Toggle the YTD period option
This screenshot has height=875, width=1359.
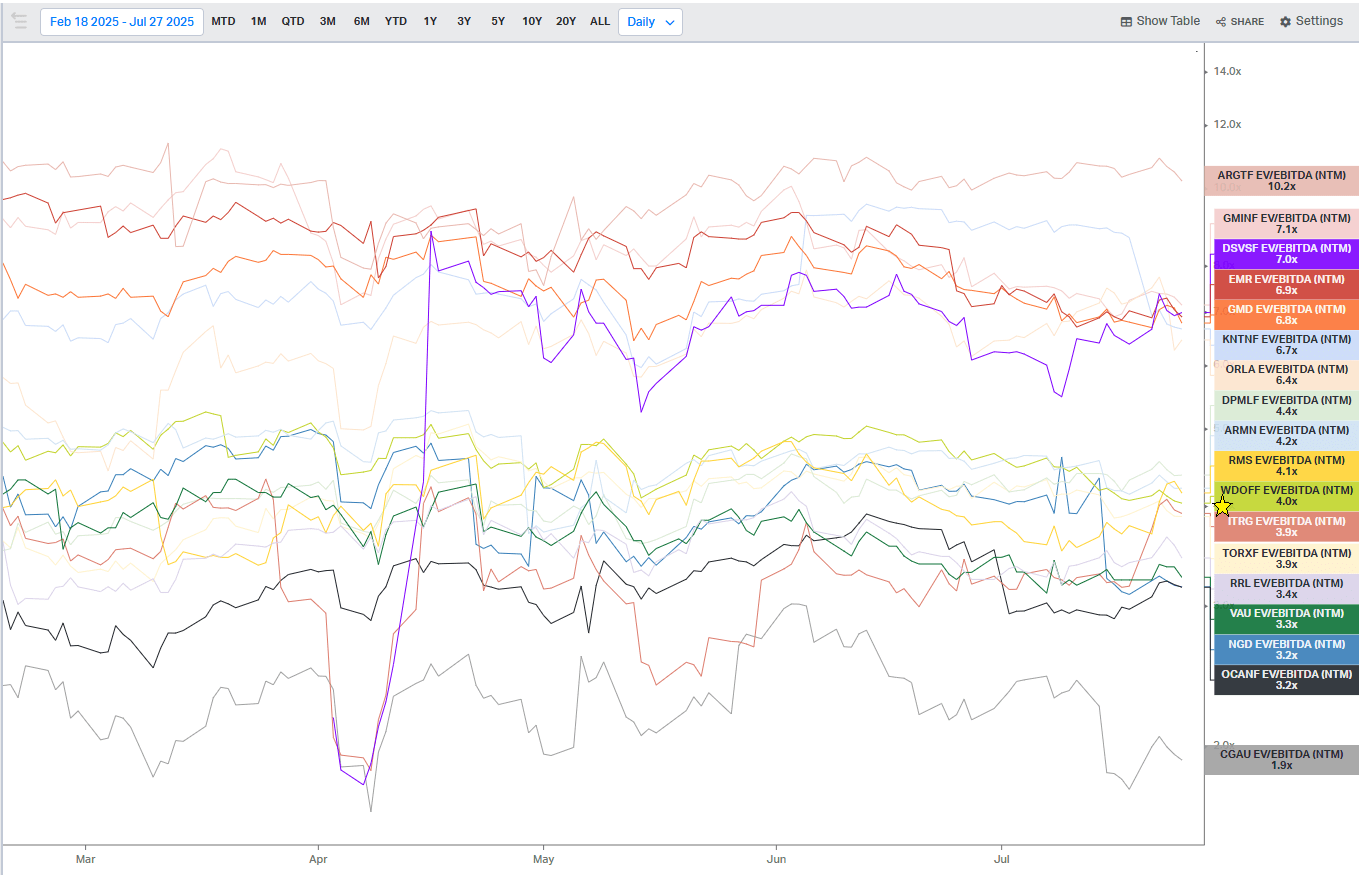click(396, 20)
